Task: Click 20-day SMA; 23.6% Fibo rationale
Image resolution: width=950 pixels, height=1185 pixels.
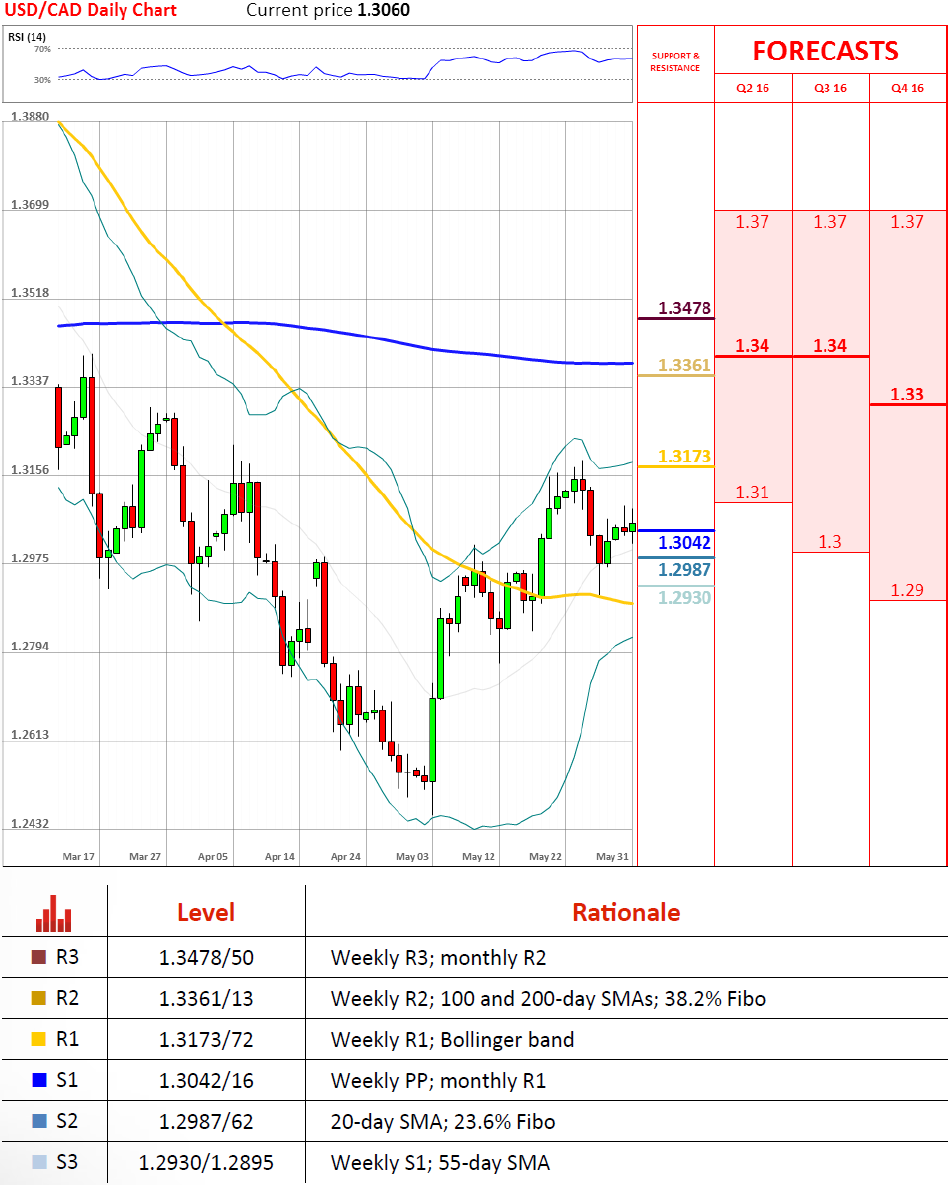Action: 443,1122
